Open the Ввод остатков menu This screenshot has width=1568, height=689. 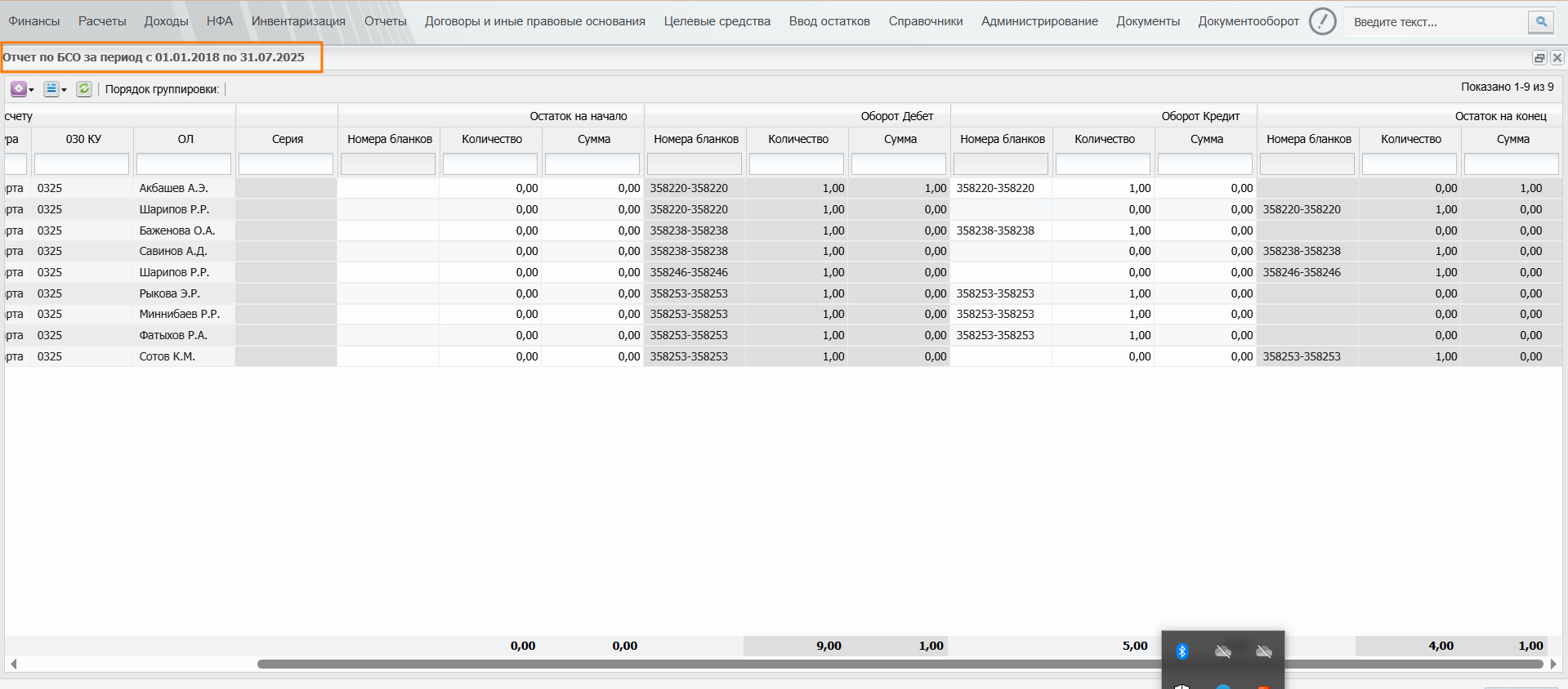pyautogui.click(x=829, y=21)
